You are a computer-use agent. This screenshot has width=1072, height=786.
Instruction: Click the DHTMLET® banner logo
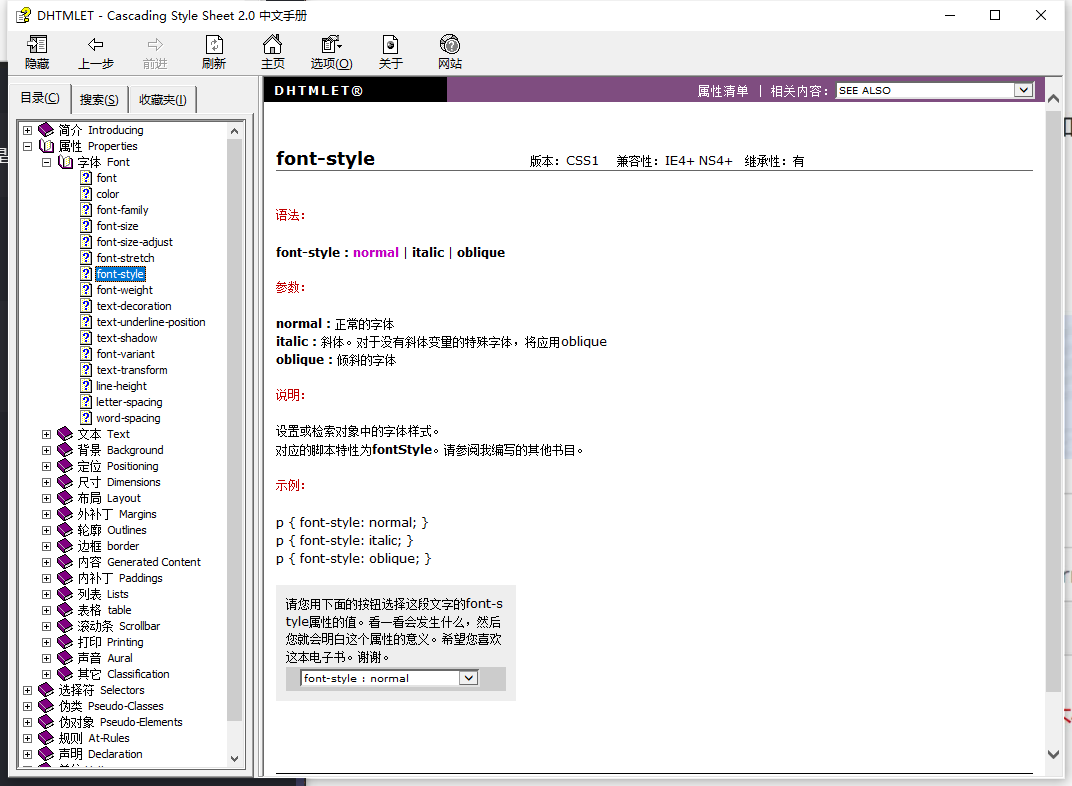[319, 90]
